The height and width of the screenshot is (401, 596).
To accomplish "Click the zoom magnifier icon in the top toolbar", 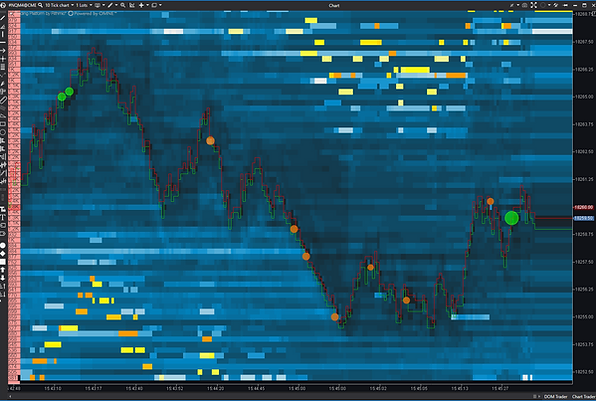I will pyautogui.click(x=123, y=5).
